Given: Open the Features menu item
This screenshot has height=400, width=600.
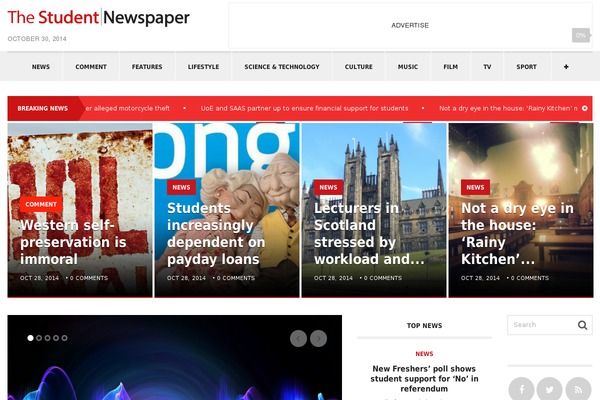Looking at the screenshot, I should coord(147,67).
